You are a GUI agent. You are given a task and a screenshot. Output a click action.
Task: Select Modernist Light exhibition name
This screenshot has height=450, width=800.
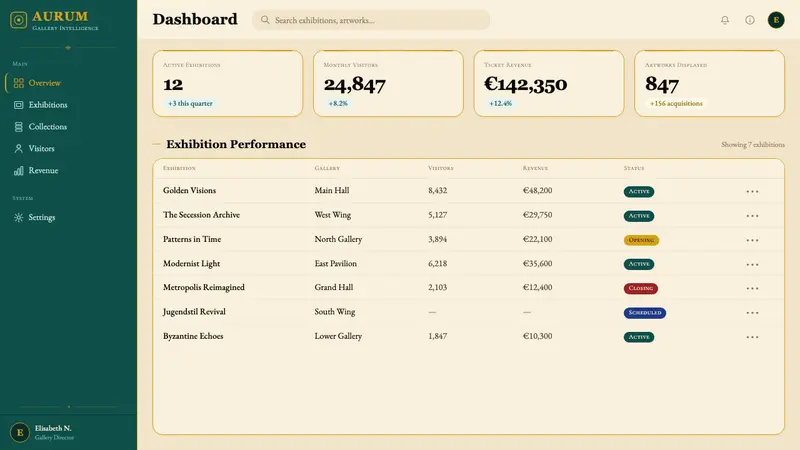point(191,263)
